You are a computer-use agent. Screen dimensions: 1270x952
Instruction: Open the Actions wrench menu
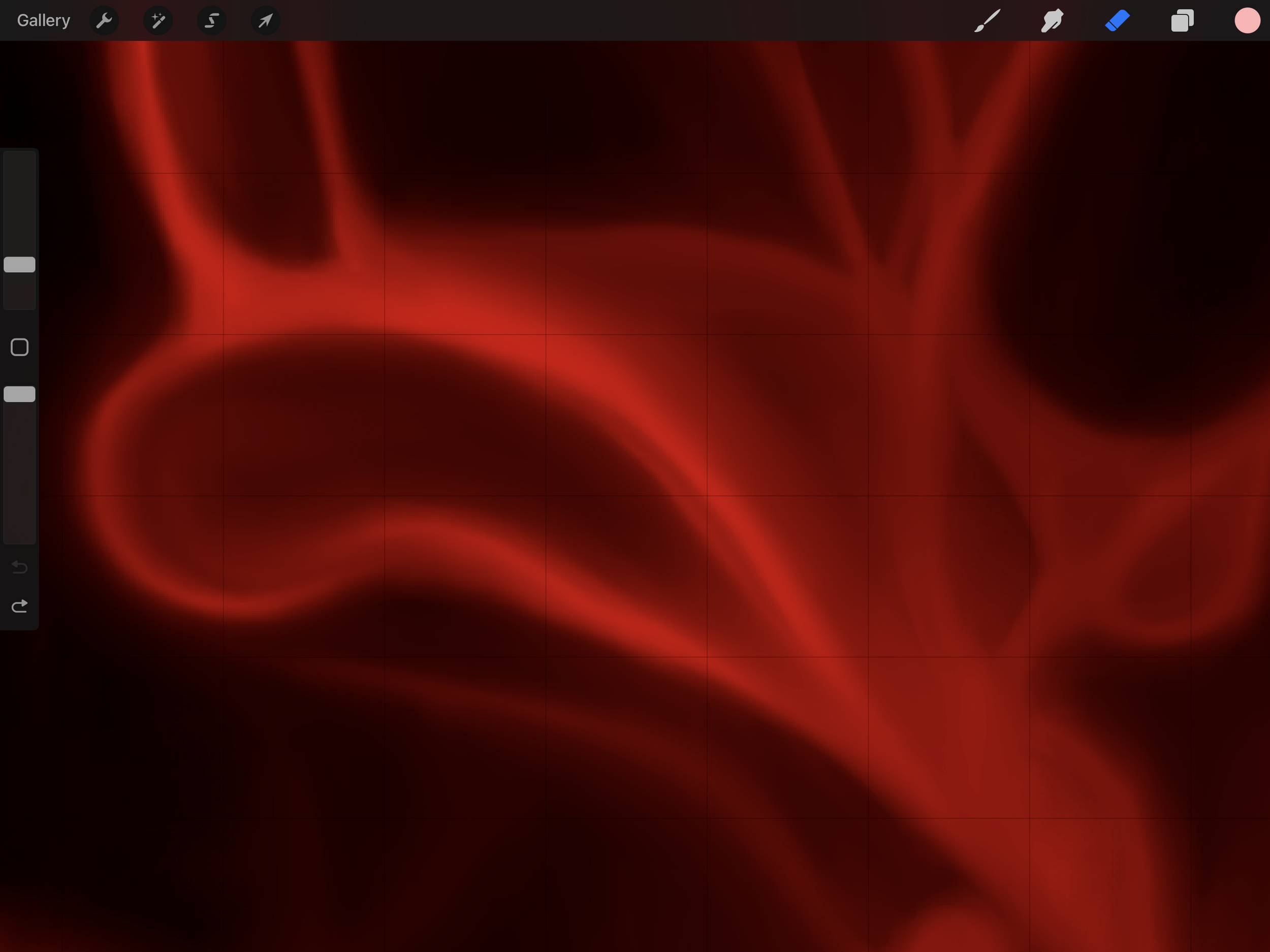(x=104, y=21)
